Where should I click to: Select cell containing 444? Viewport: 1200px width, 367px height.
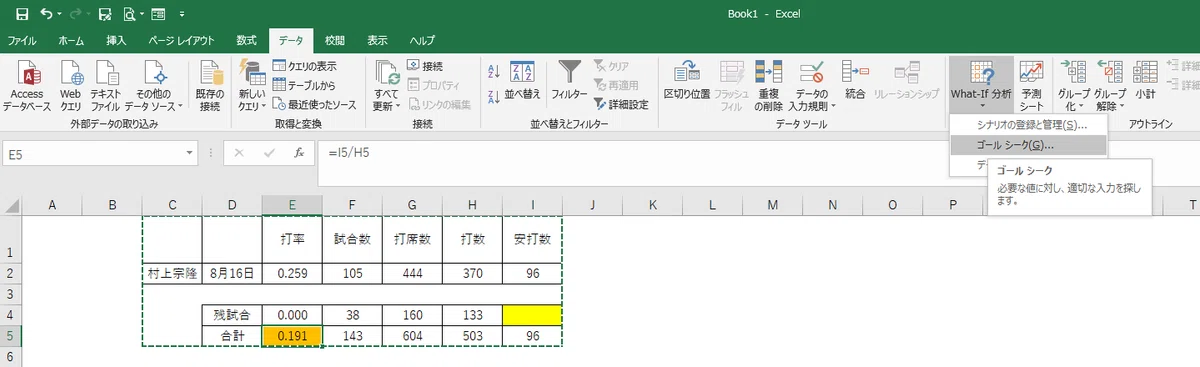click(412, 273)
